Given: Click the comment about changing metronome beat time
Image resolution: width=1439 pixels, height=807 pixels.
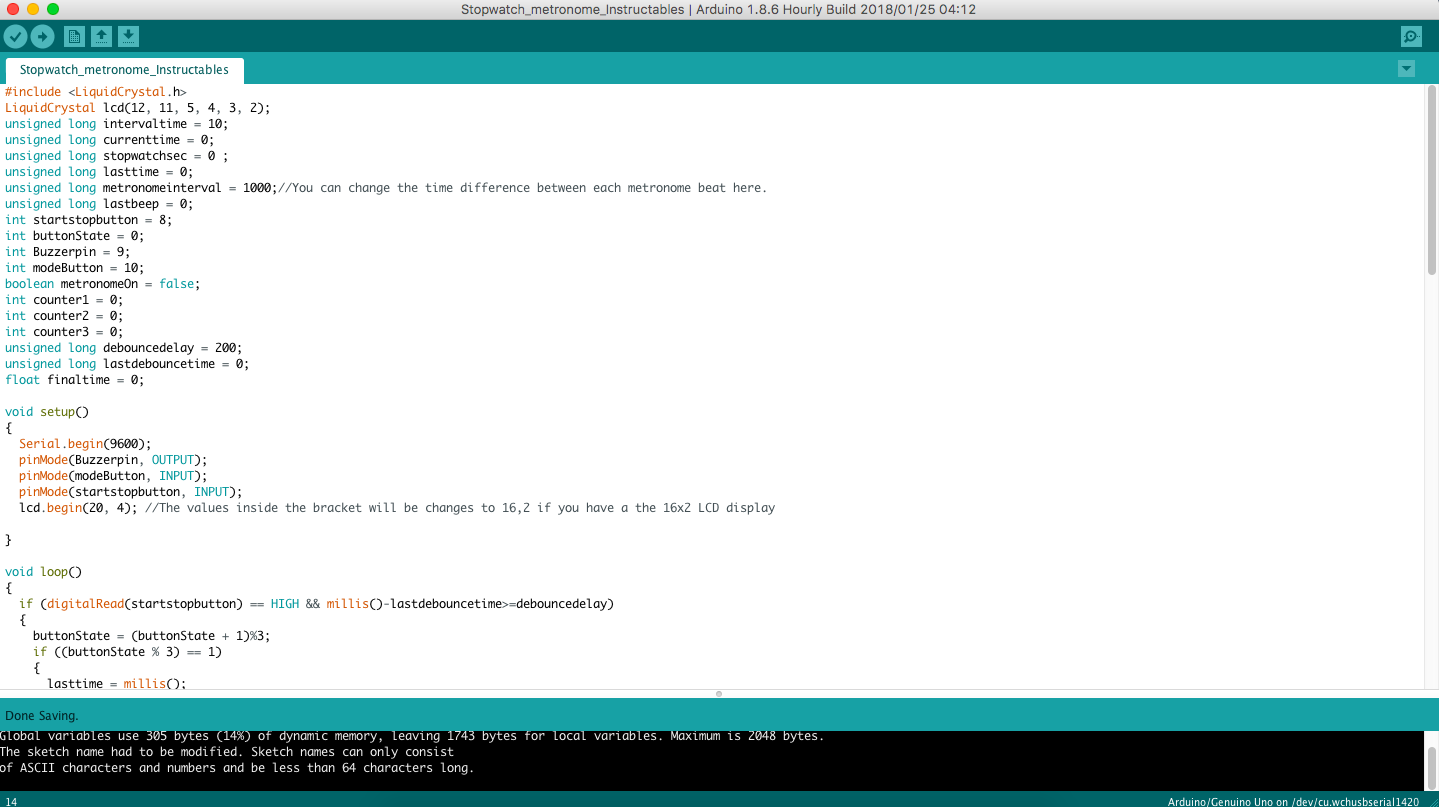Looking at the screenshot, I should [x=523, y=188].
